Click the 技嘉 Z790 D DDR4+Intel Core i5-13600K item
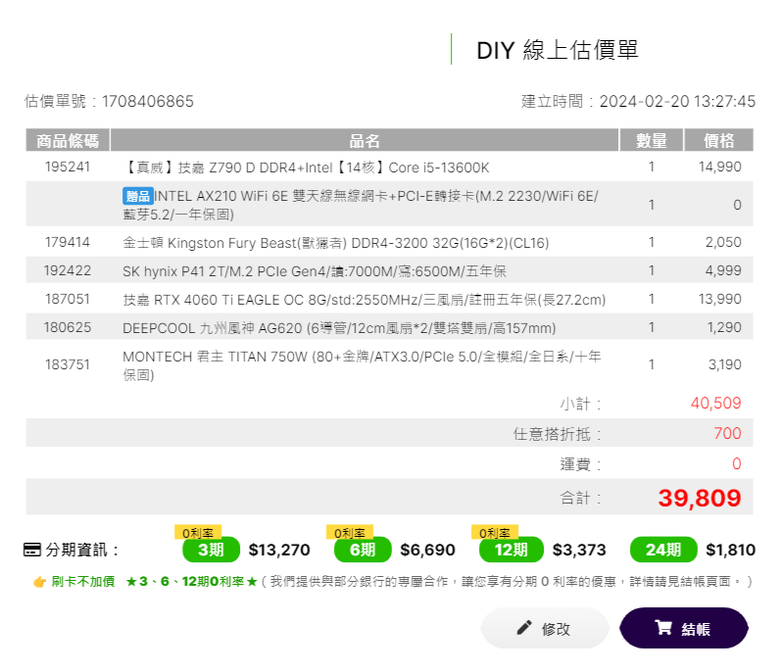 306,168
